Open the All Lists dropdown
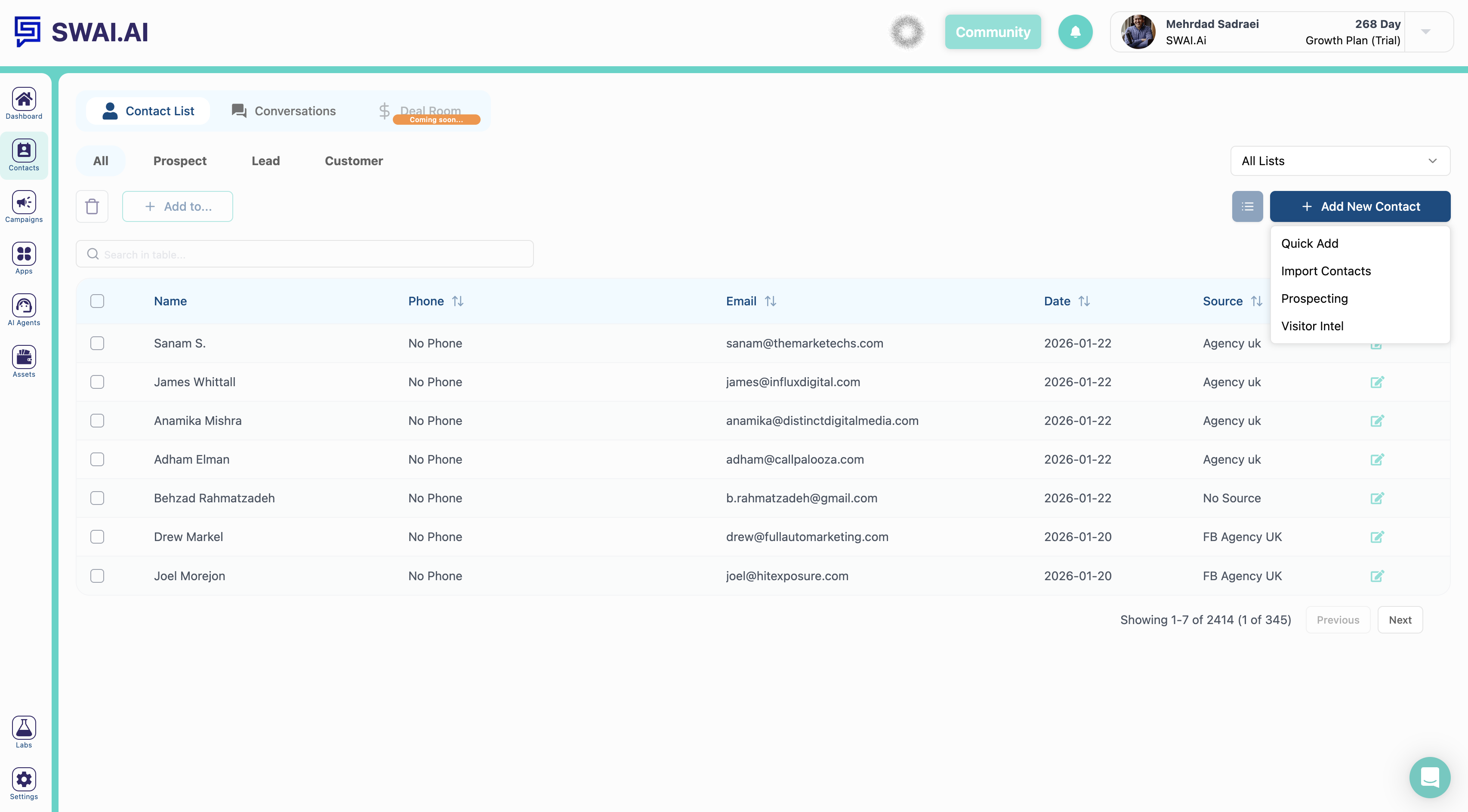The height and width of the screenshot is (812, 1468). 1340,161
